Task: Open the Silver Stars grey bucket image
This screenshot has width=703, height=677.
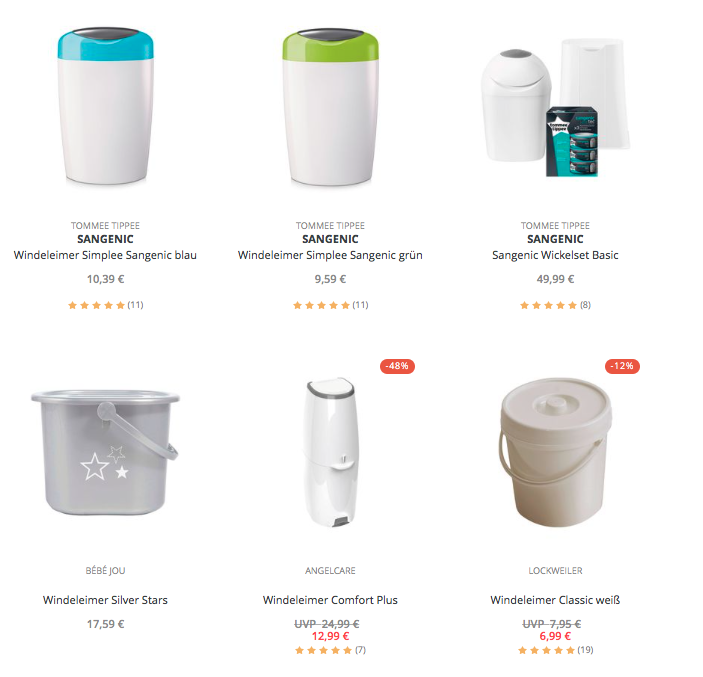Action: 105,452
